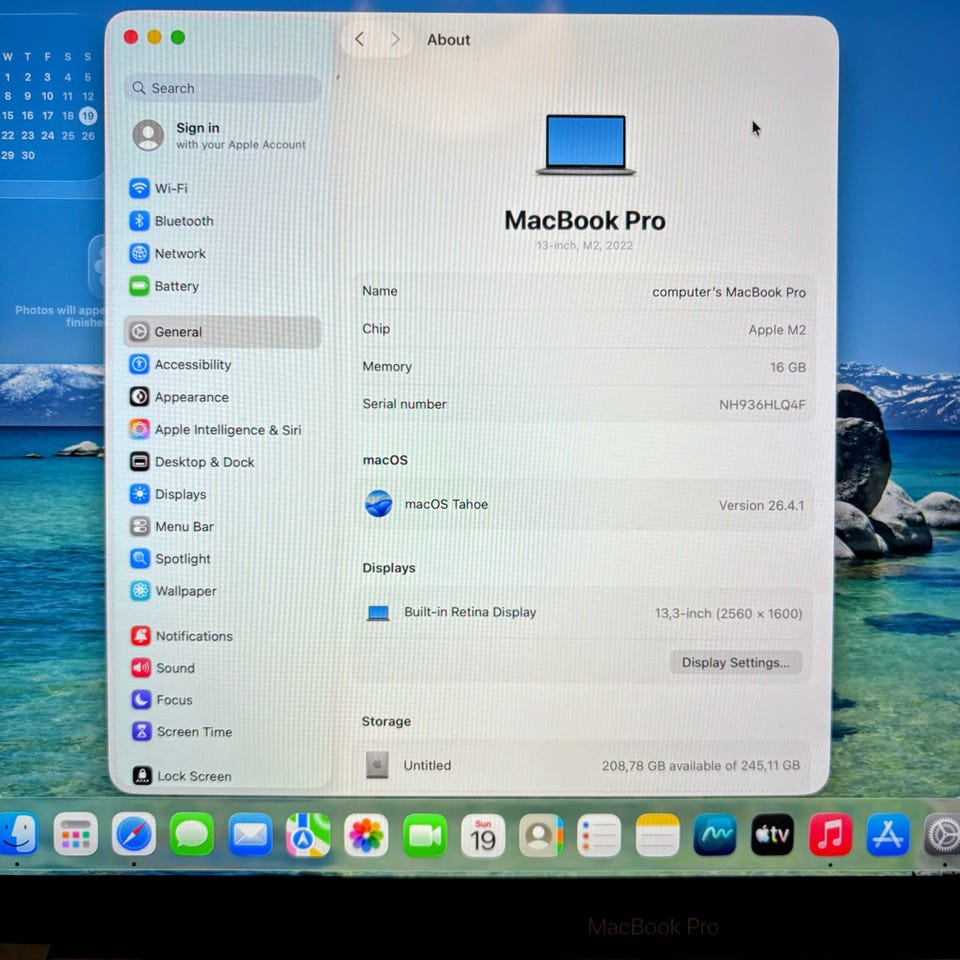The width and height of the screenshot is (960, 960).
Task: Open Focus settings in sidebar
Action: pyautogui.click(x=222, y=700)
